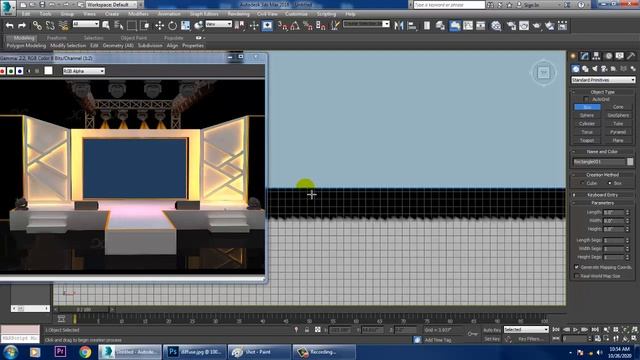Switch to the Hierarchy command panel tab

click(596, 56)
